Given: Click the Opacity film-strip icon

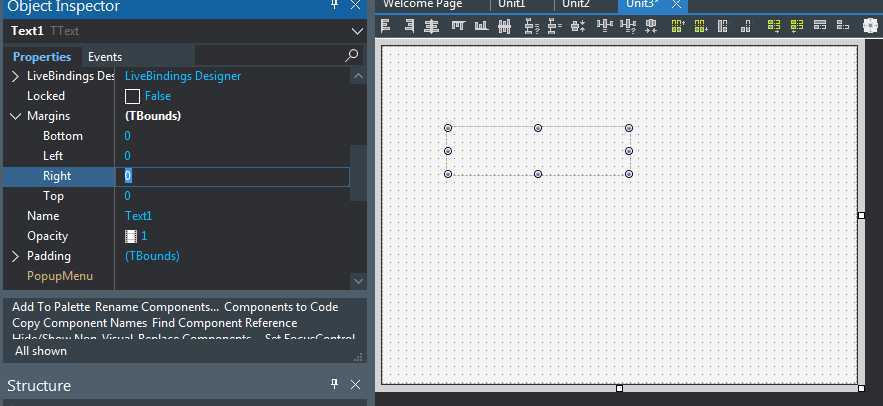Looking at the screenshot, I should click(131, 236).
